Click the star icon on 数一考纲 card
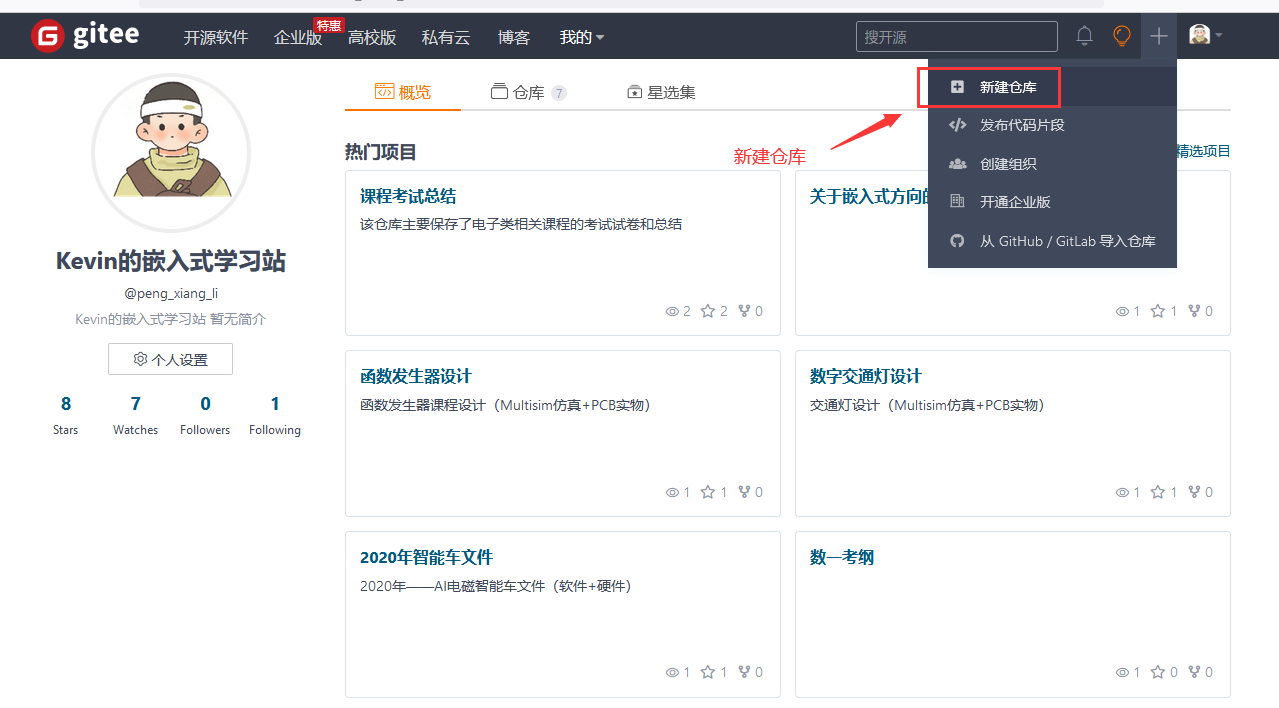 [1158, 672]
